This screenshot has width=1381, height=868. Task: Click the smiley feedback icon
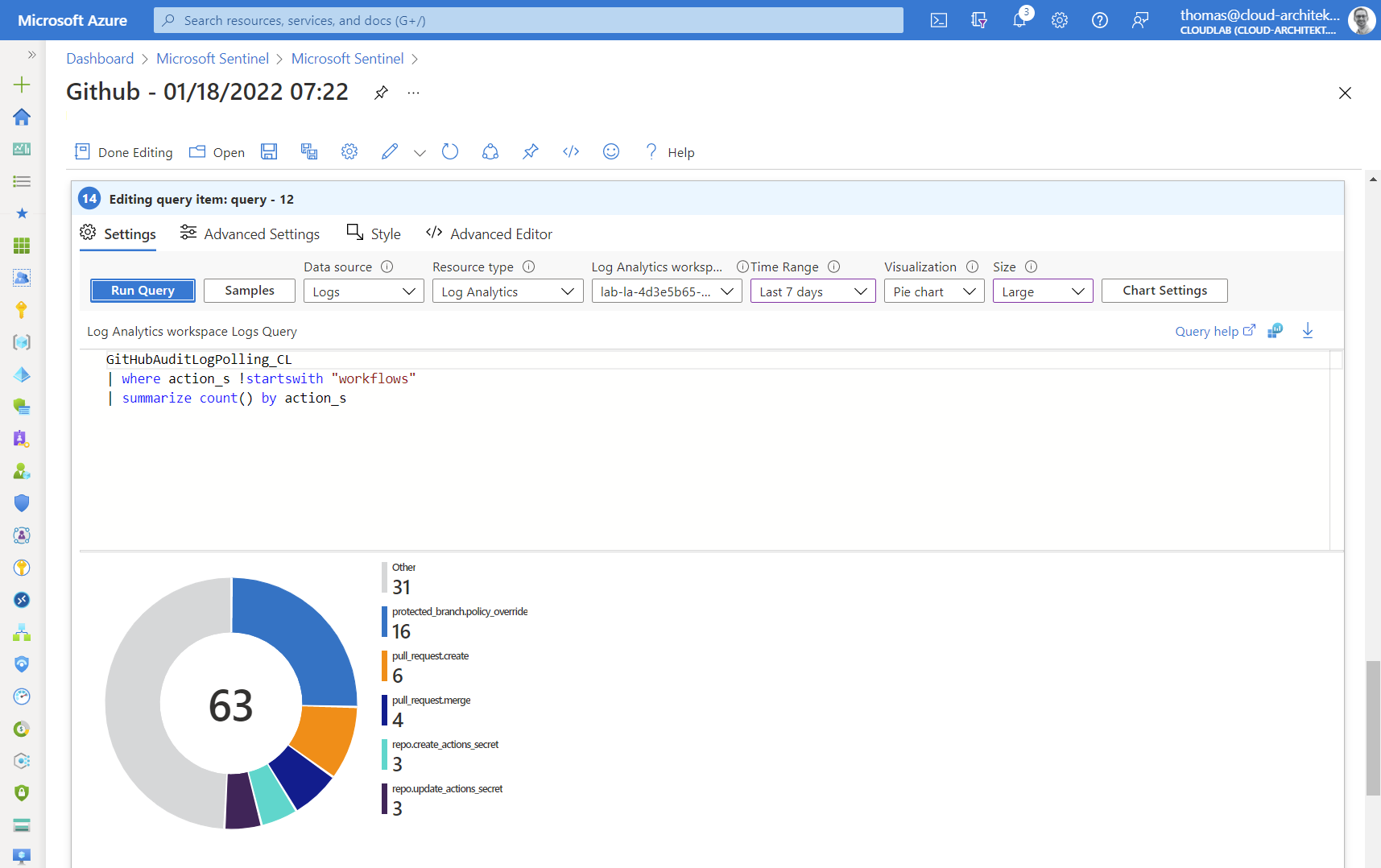pos(611,151)
